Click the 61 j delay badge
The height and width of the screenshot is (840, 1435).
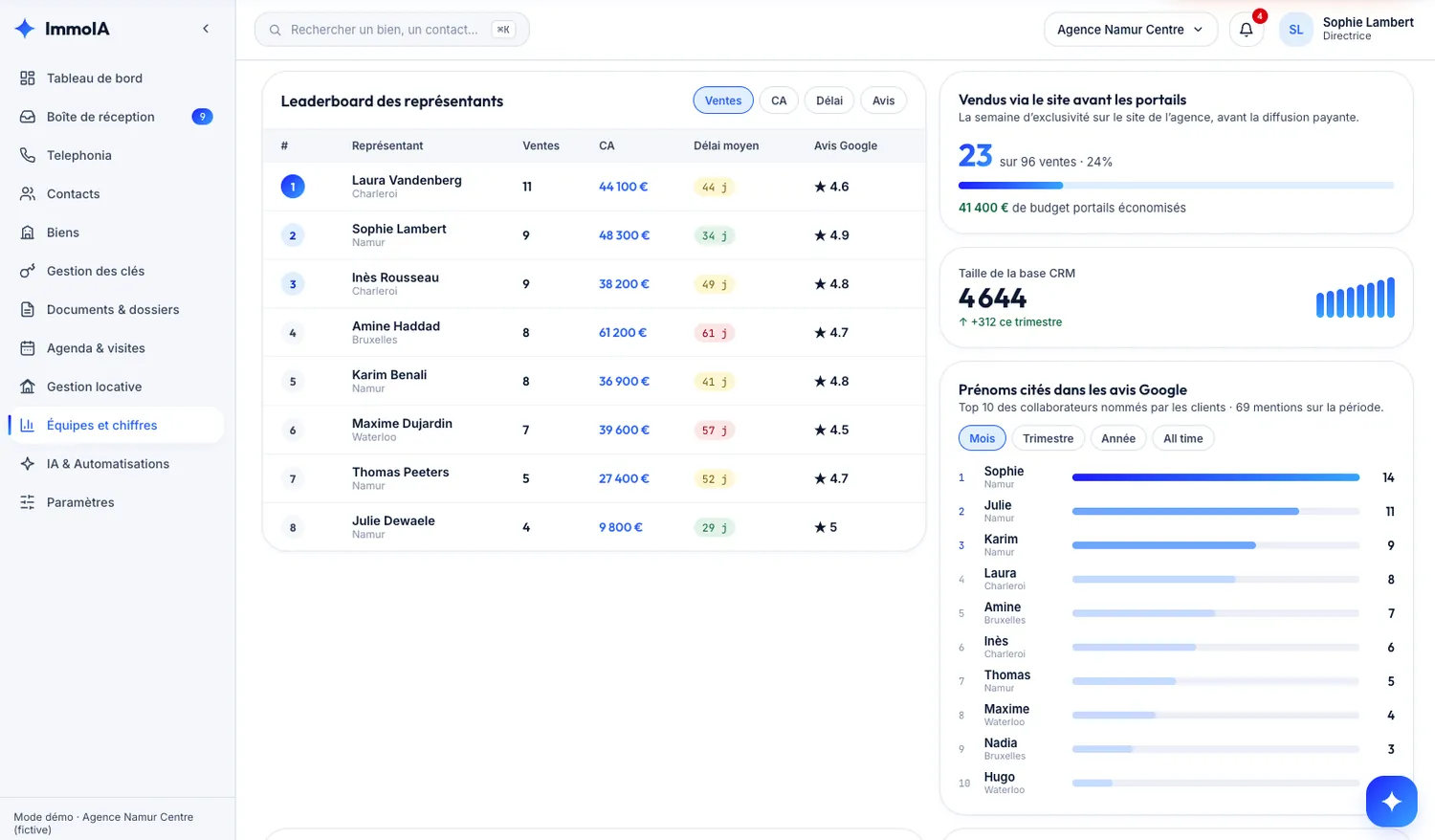714,333
